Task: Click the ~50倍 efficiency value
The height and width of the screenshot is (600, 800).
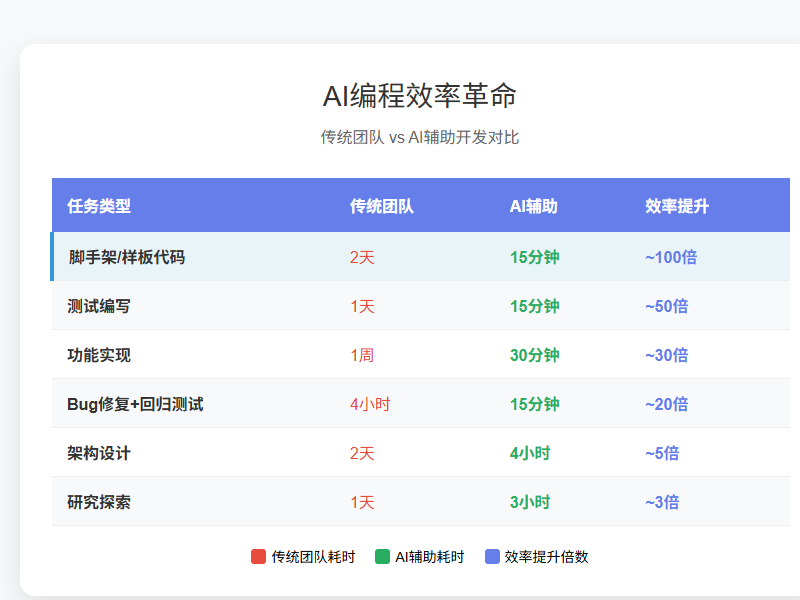Action: click(665, 306)
